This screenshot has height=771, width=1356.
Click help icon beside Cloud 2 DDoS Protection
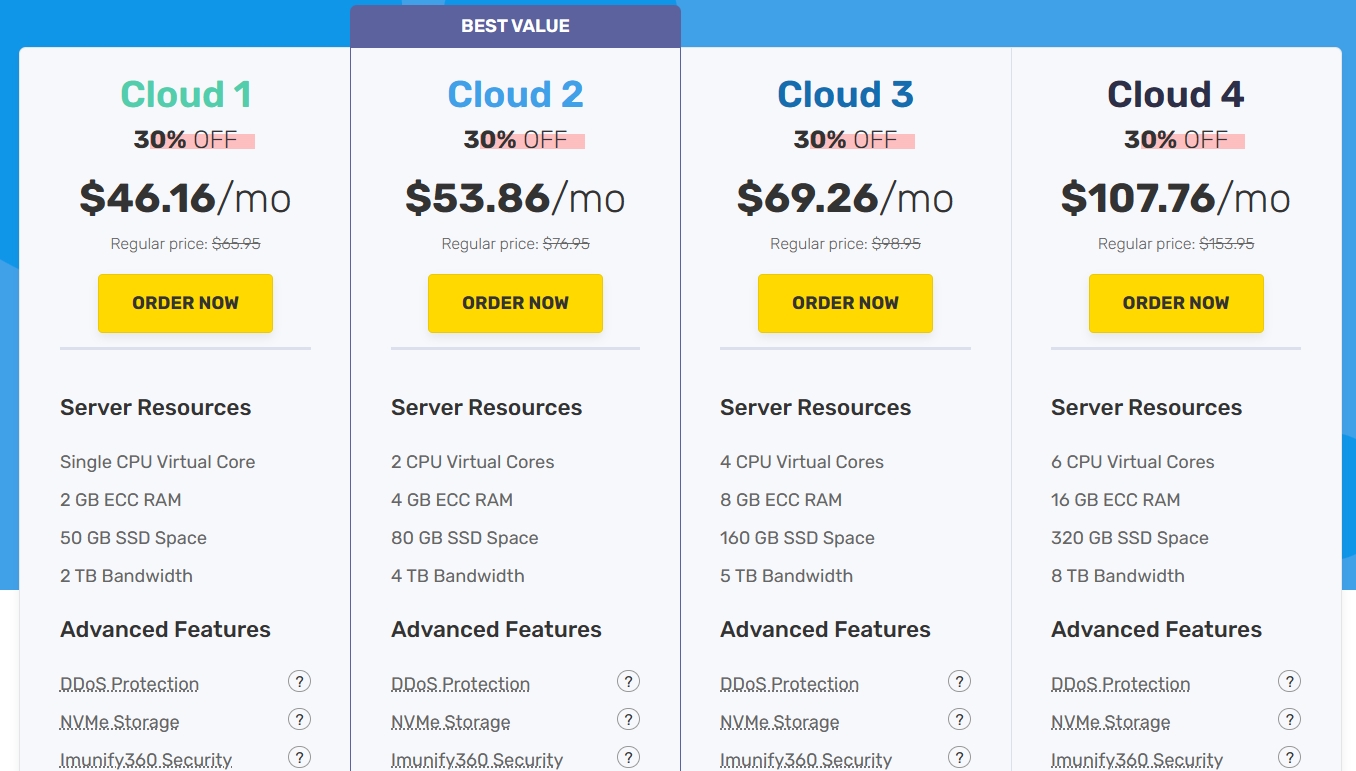[x=628, y=682]
